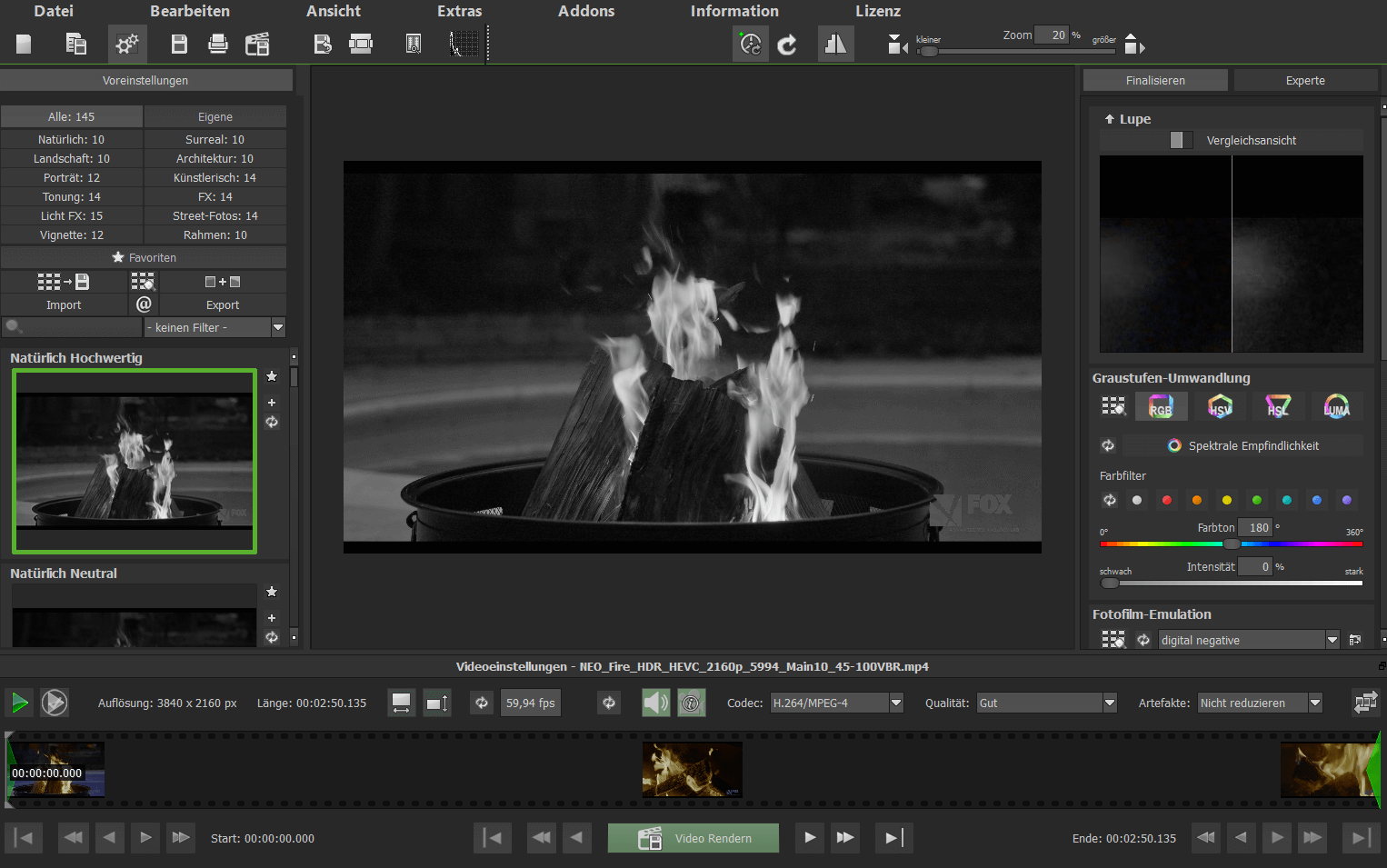Toggle the mirror compare view icon
This screenshot has height=868, width=1387.
click(835, 44)
